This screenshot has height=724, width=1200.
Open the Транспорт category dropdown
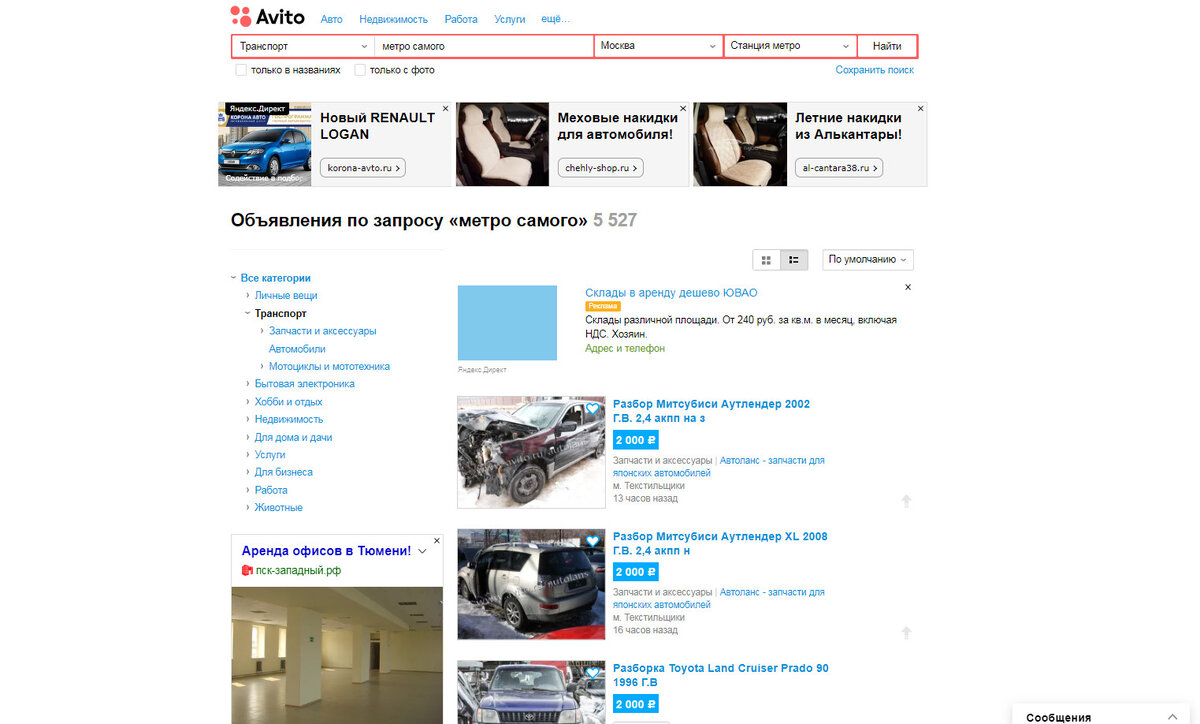pyautogui.click(x=304, y=46)
